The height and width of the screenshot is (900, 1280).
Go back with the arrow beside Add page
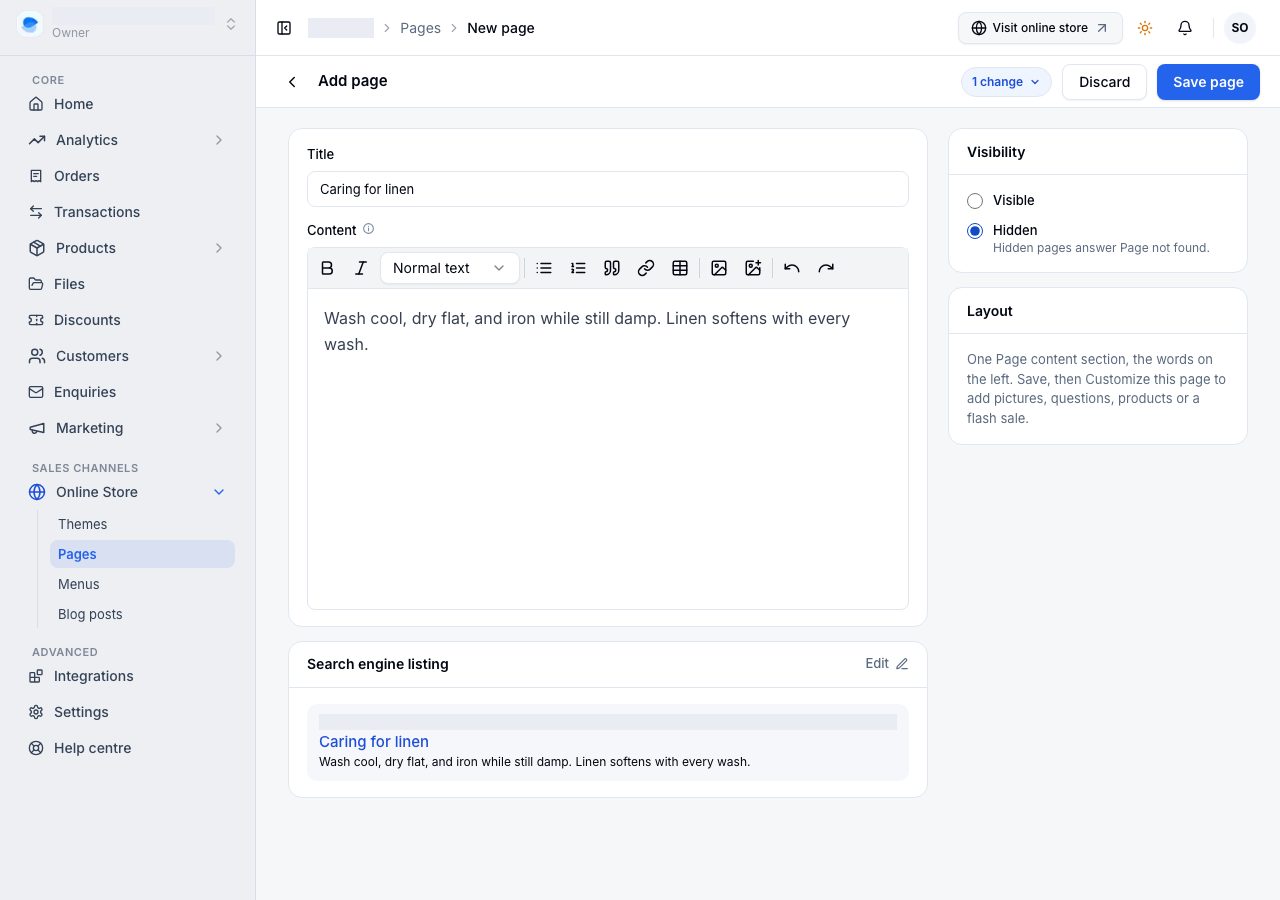pyautogui.click(x=292, y=82)
